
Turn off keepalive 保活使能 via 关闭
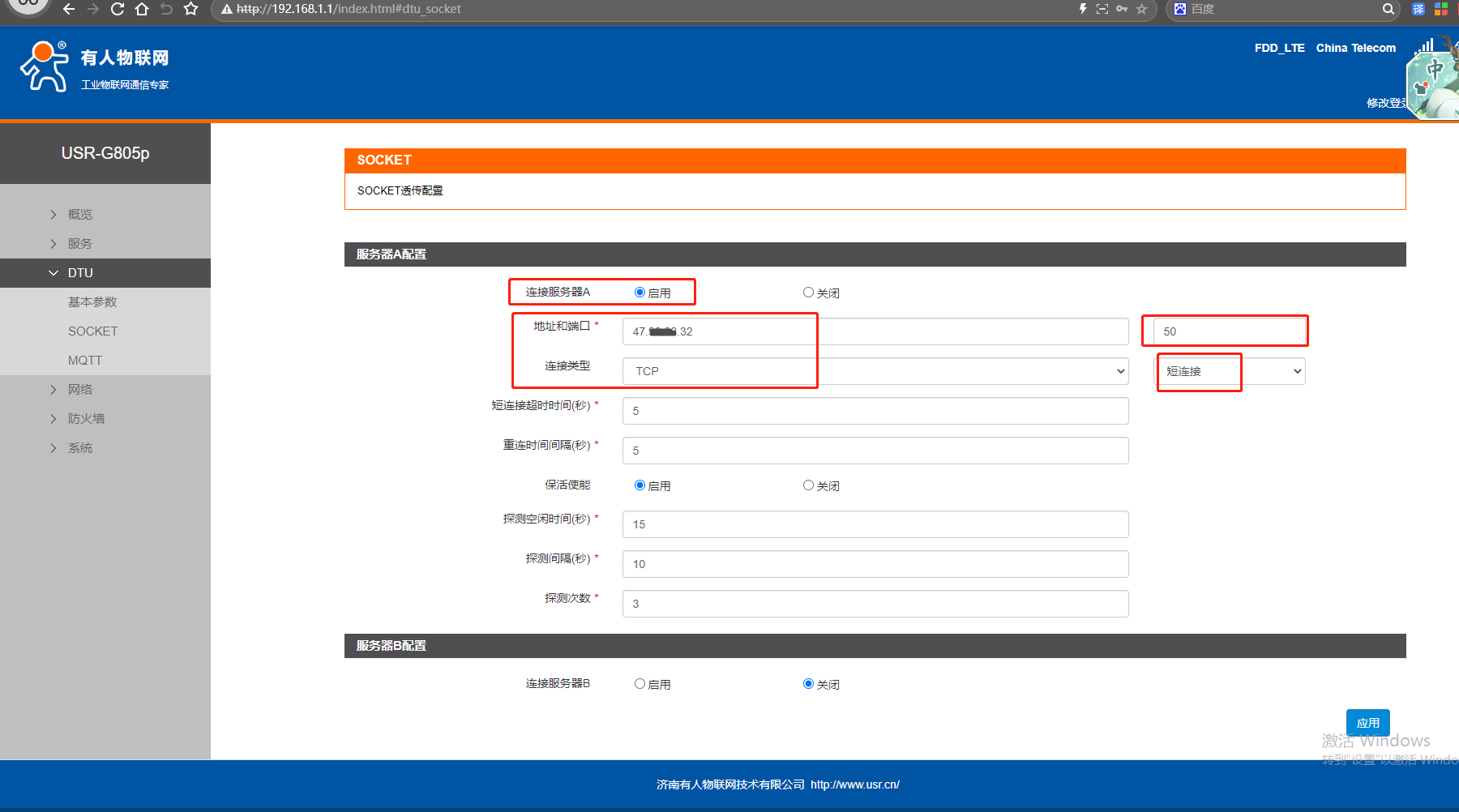click(808, 485)
